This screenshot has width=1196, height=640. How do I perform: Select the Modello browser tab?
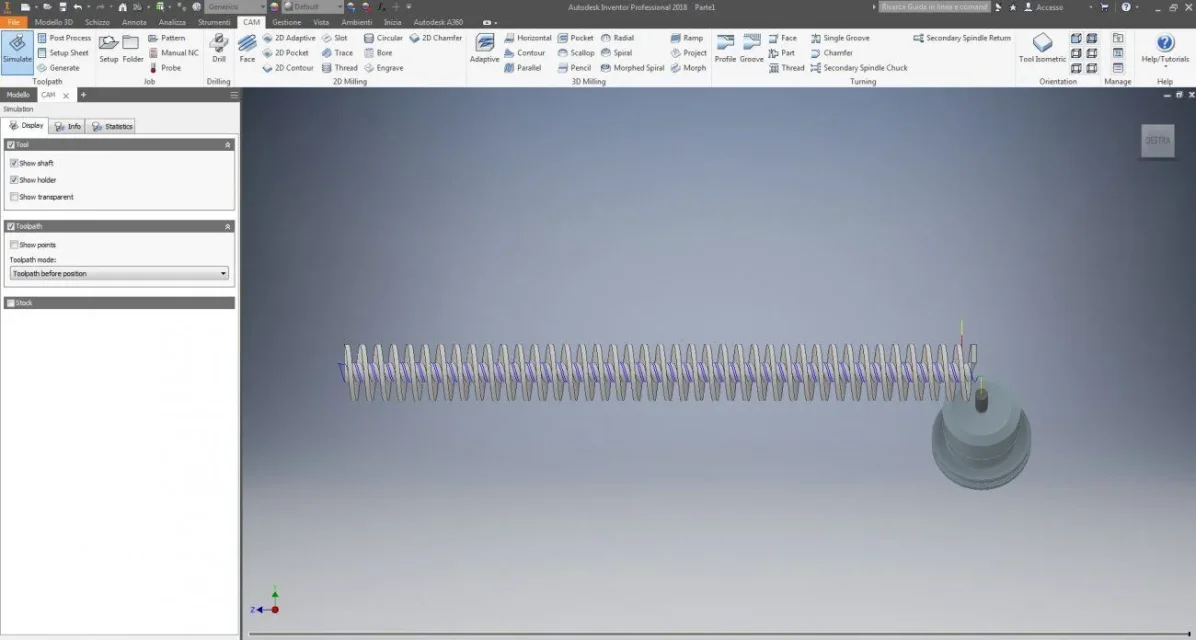18,95
